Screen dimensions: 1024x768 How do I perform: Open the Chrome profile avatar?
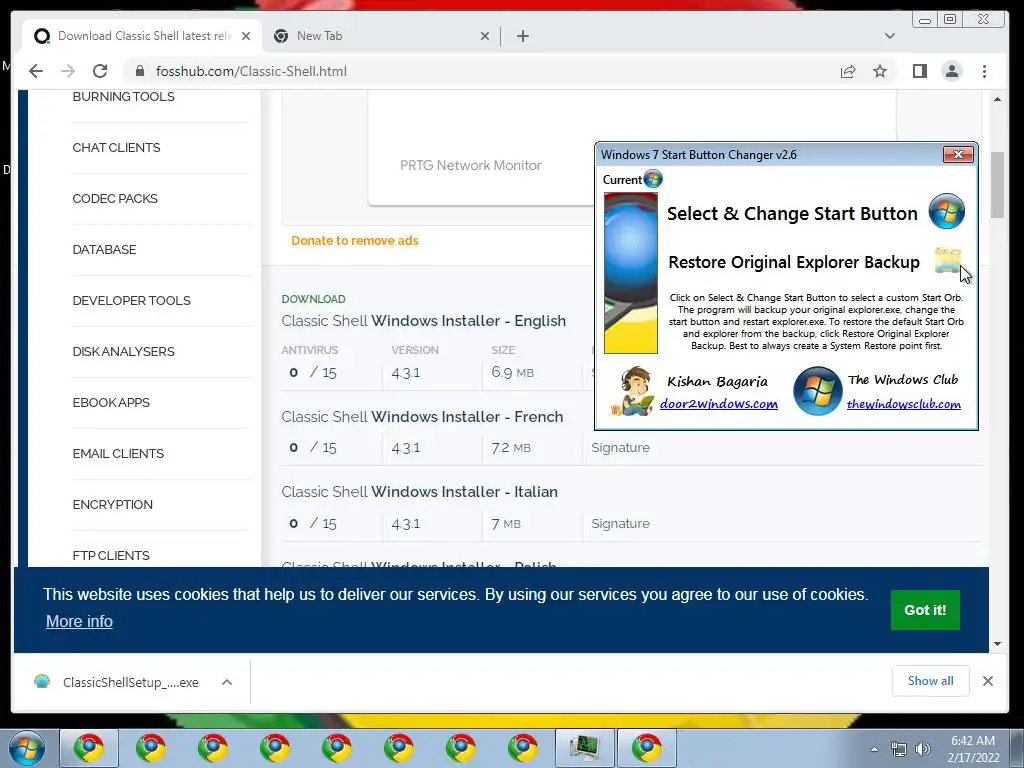click(x=952, y=71)
